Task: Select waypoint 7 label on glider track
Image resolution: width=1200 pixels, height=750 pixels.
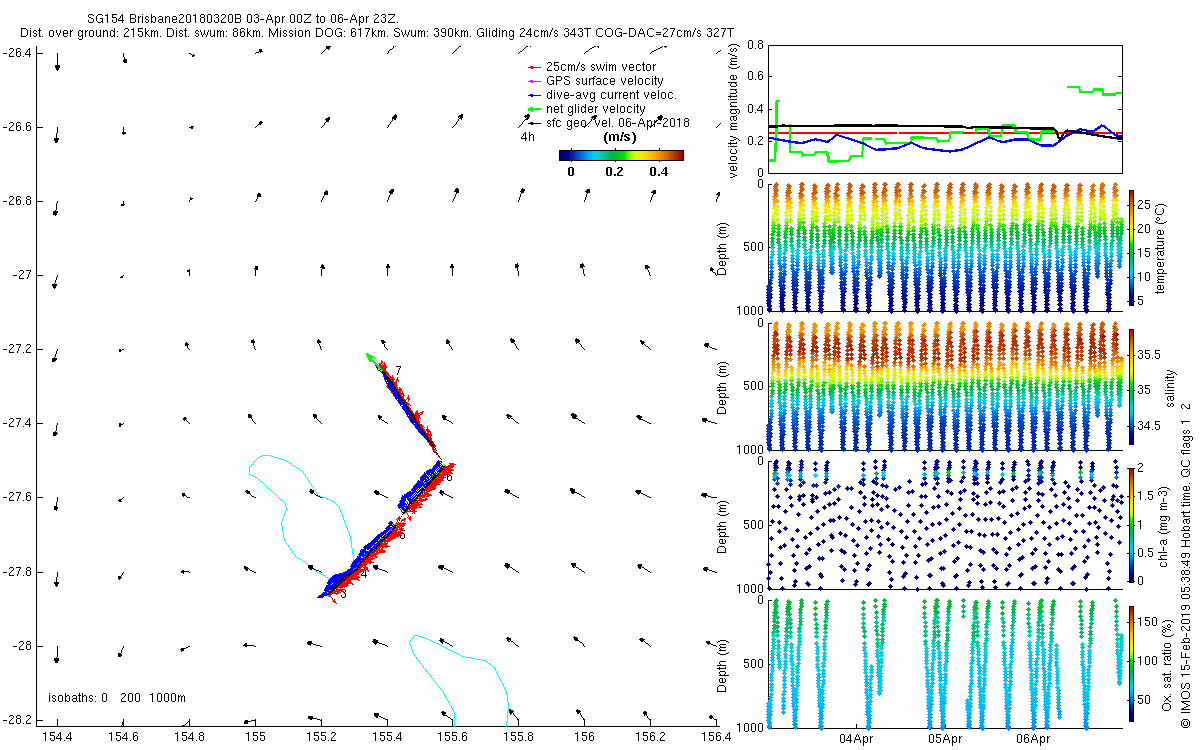Action: click(398, 371)
